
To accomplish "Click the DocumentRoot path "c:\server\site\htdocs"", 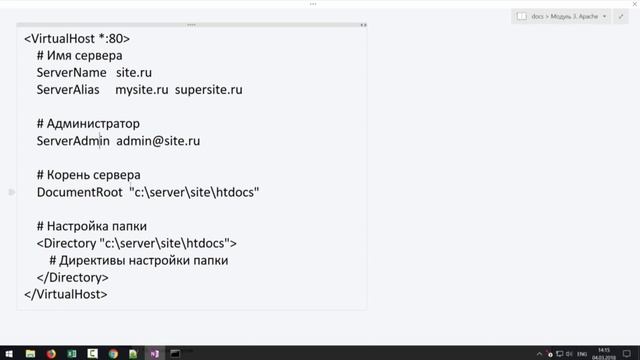I will click(194, 192).
